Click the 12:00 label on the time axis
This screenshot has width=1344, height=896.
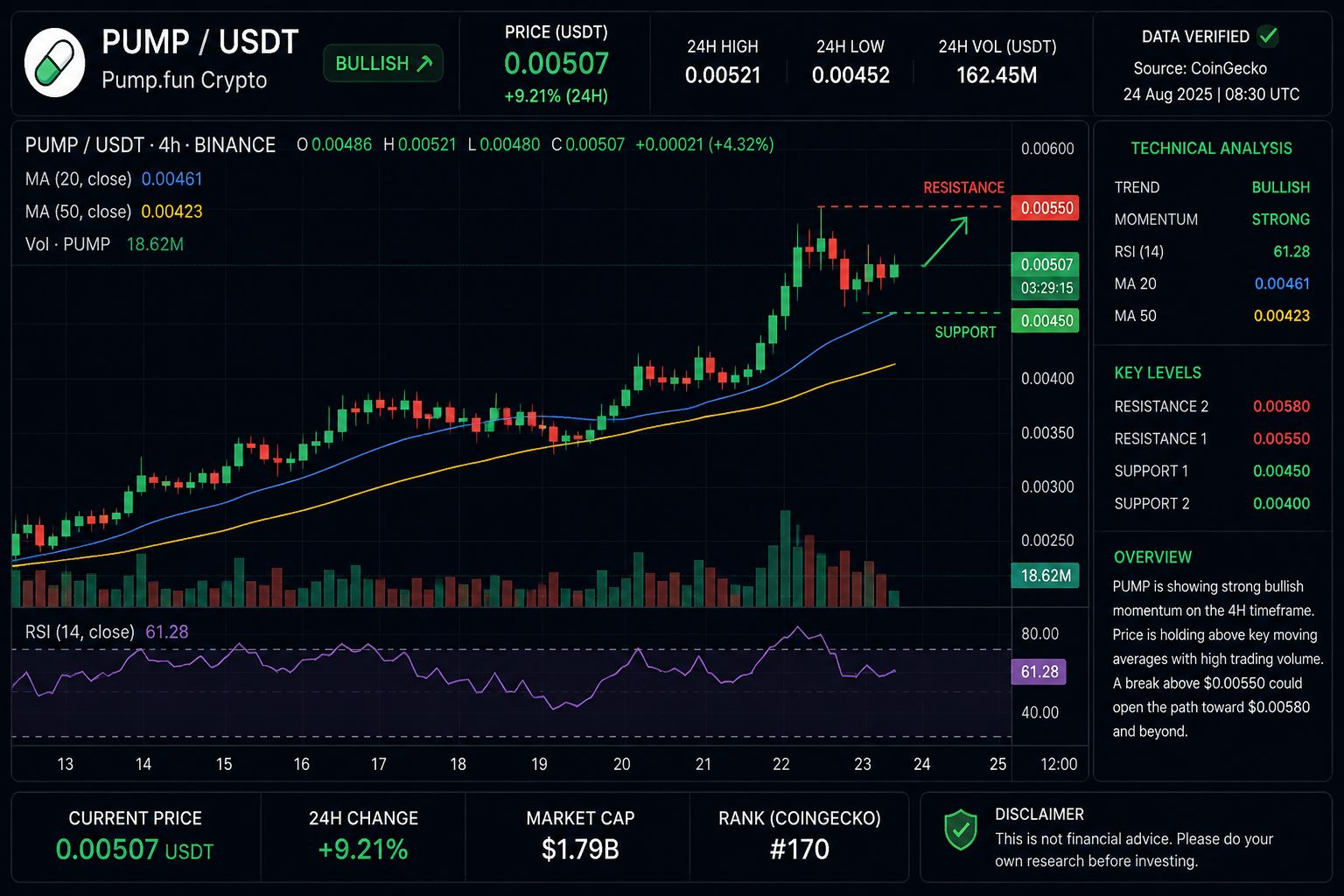pos(1059,764)
